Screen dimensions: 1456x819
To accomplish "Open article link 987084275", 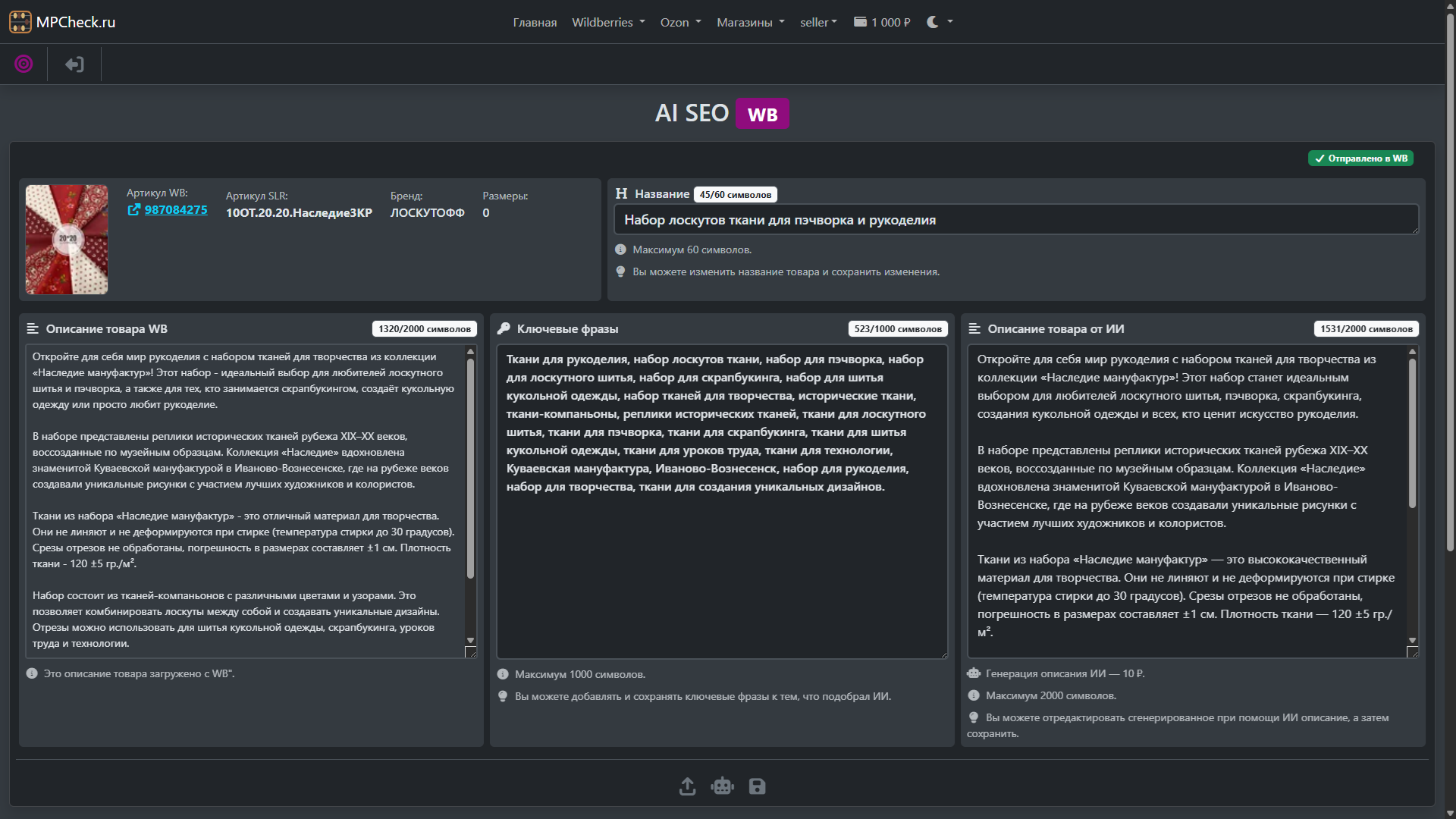I will point(176,210).
